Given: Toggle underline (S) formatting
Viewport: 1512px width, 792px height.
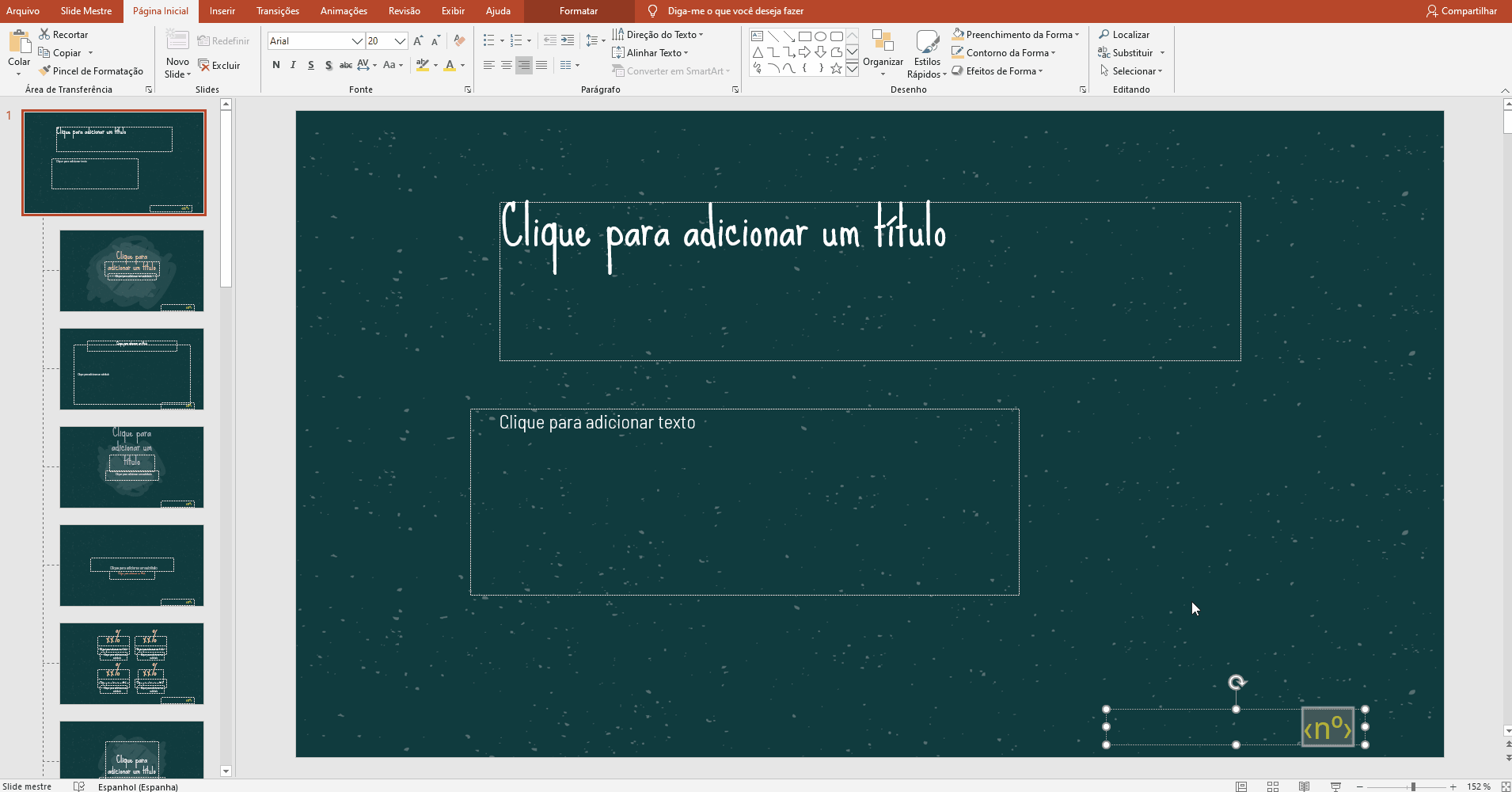Looking at the screenshot, I should tap(311, 65).
